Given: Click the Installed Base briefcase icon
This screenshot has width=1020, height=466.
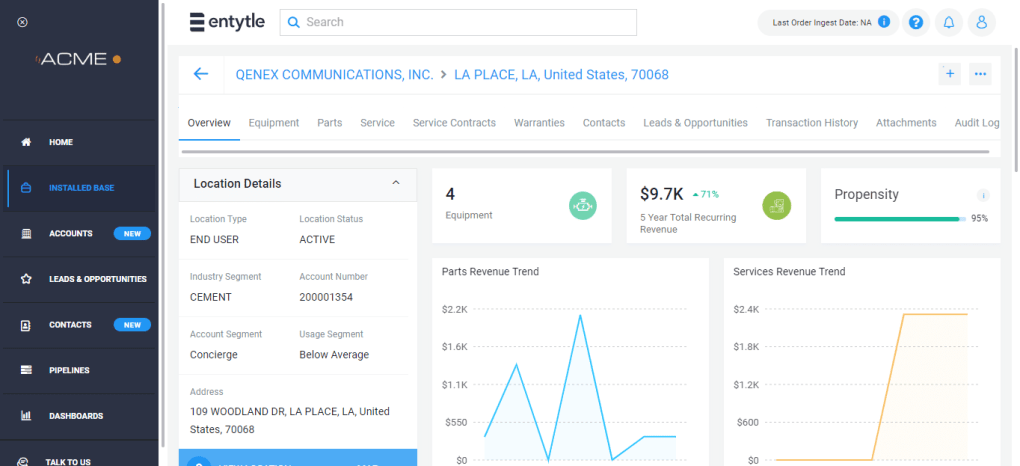Looking at the screenshot, I should [x=26, y=187].
